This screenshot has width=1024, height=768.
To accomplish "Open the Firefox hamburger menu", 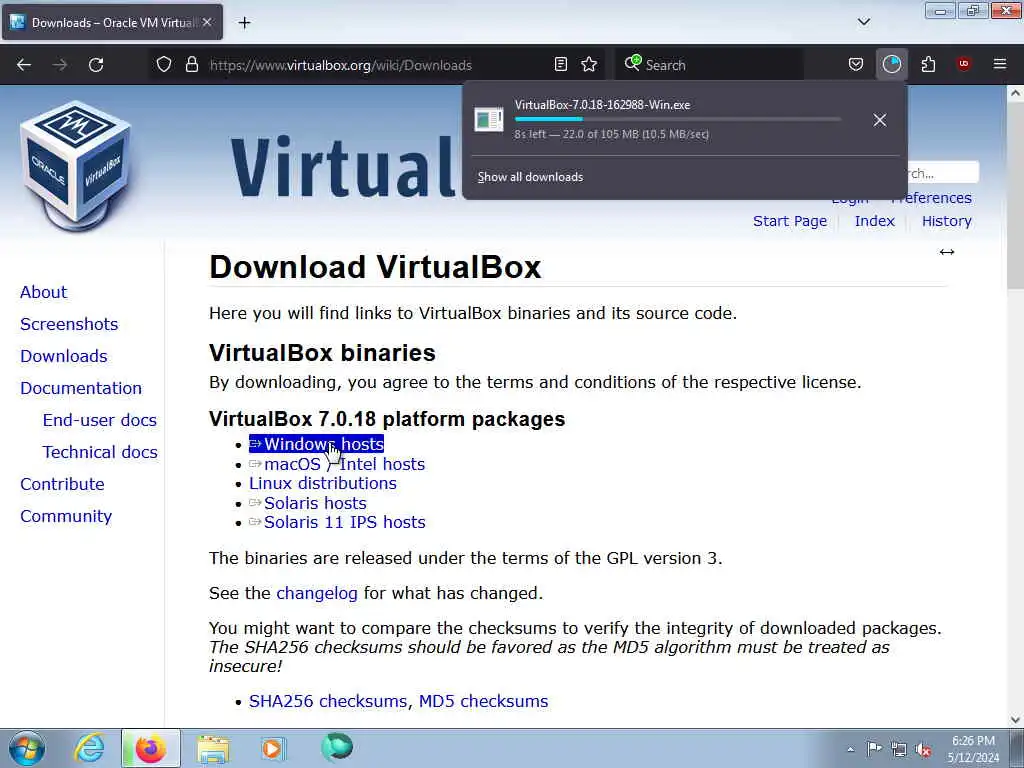I will (x=1000, y=64).
